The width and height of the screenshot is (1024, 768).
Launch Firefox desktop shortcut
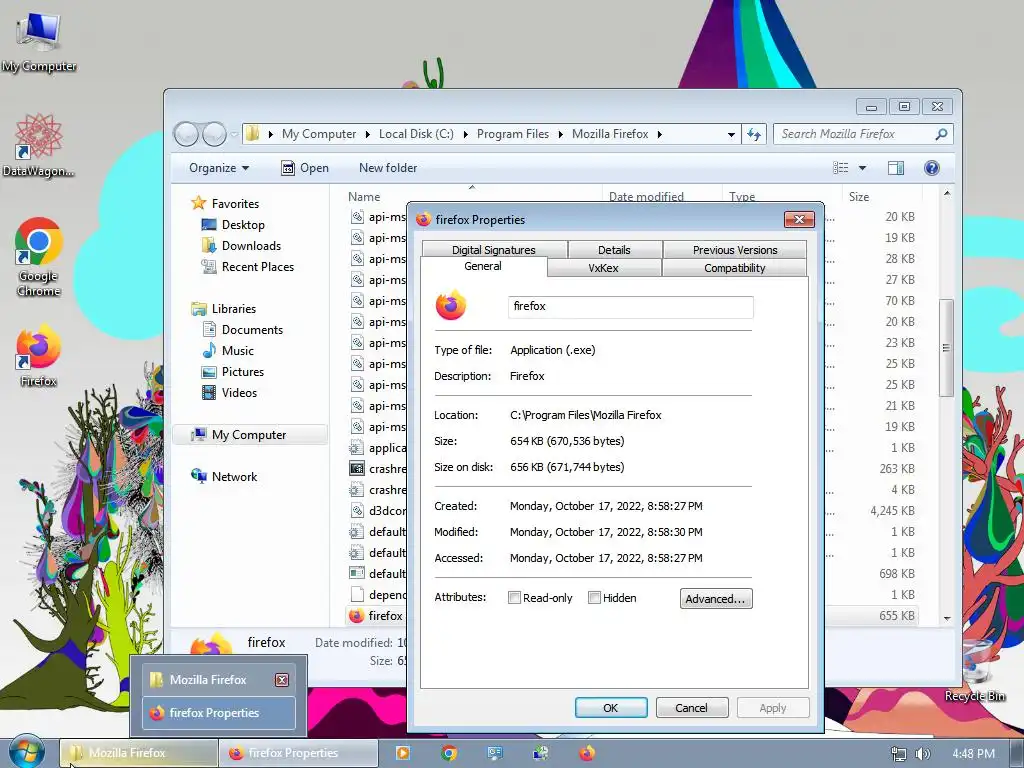click(39, 355)
